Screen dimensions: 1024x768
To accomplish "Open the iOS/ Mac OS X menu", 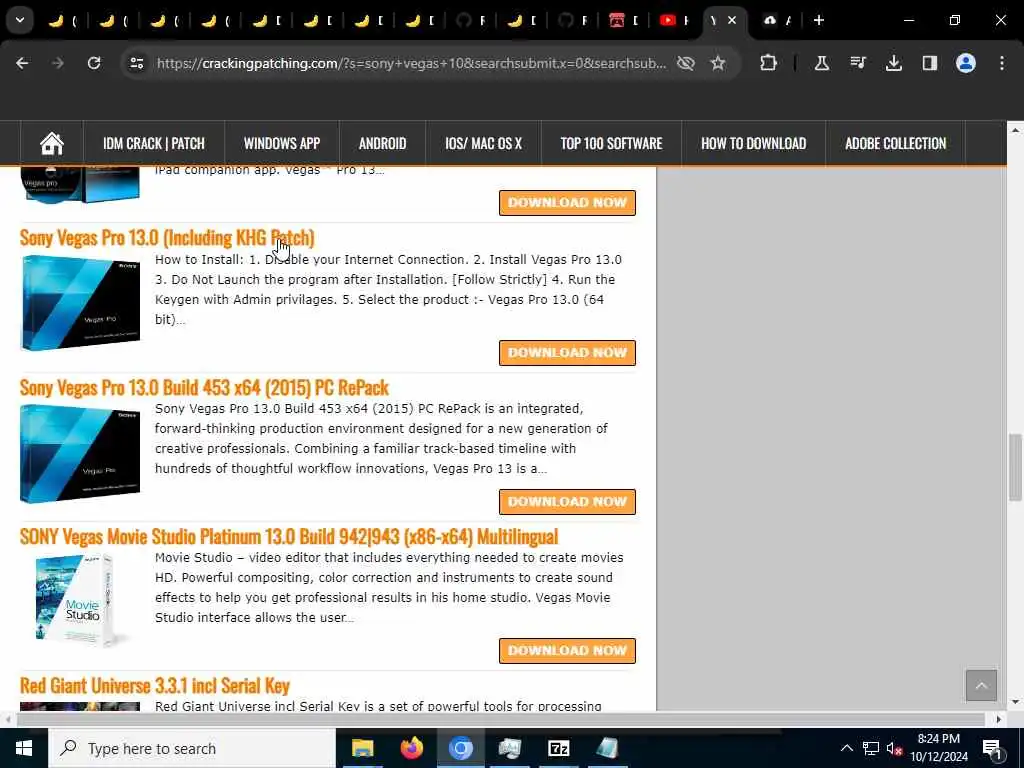I will coord(483,143).
